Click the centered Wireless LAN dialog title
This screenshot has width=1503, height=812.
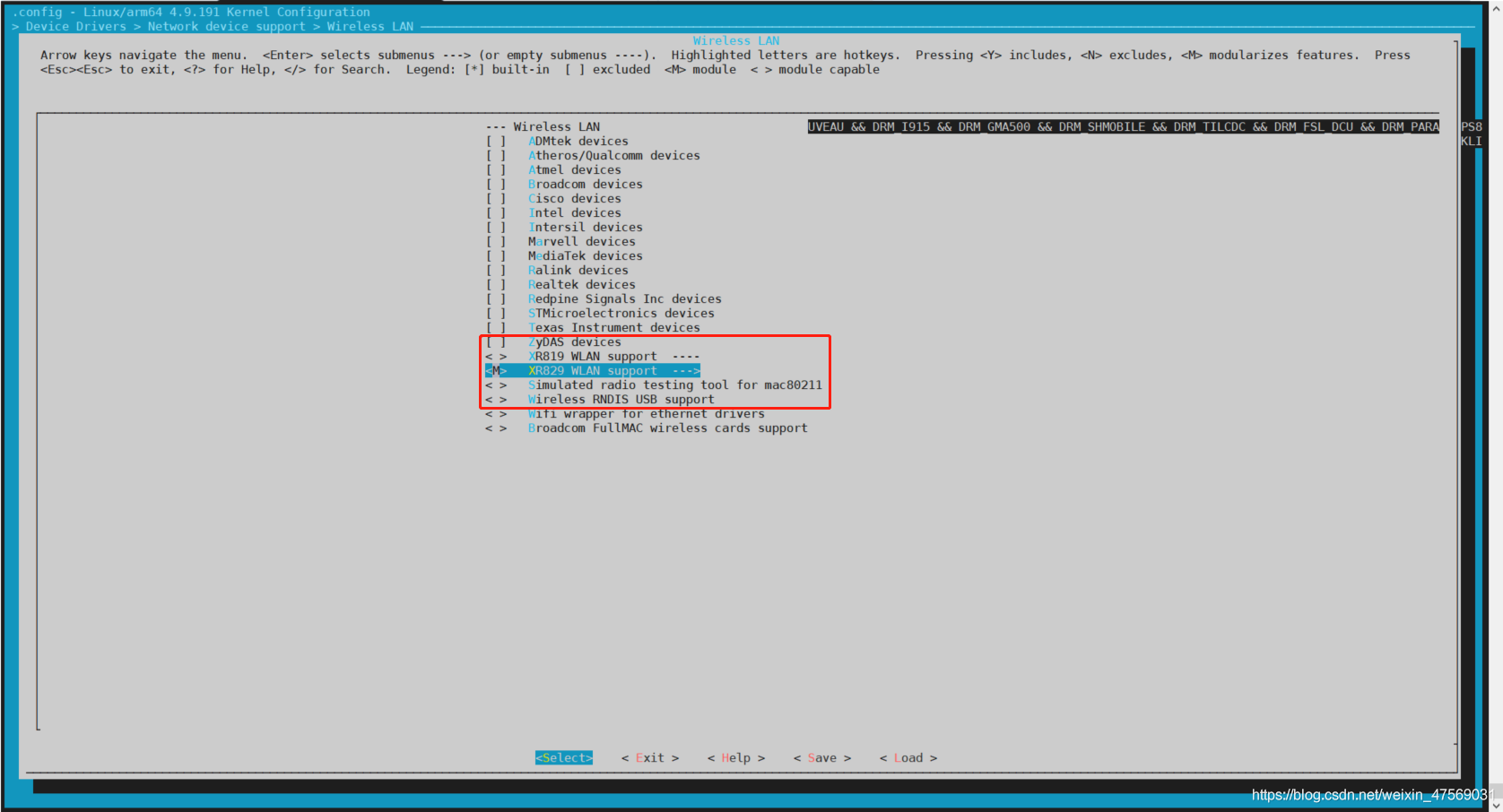736,41
